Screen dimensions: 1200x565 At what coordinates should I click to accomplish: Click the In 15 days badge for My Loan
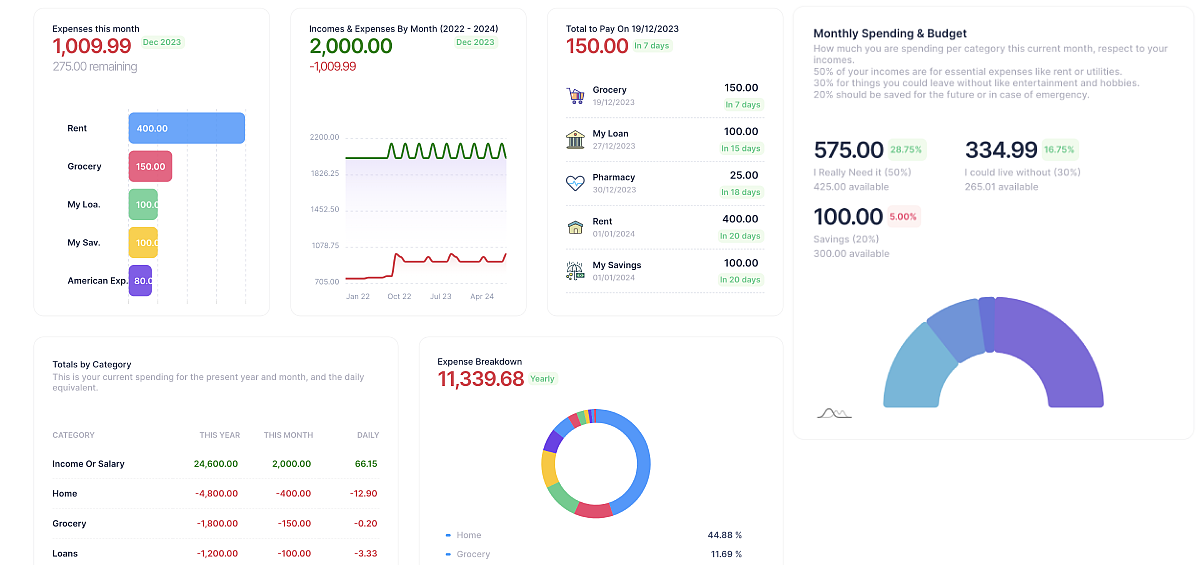pyautogui.click(x=741, y=148)
